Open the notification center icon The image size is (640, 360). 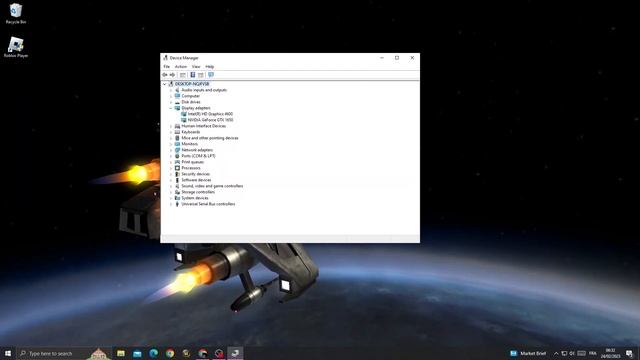click(x=630, y=353)
